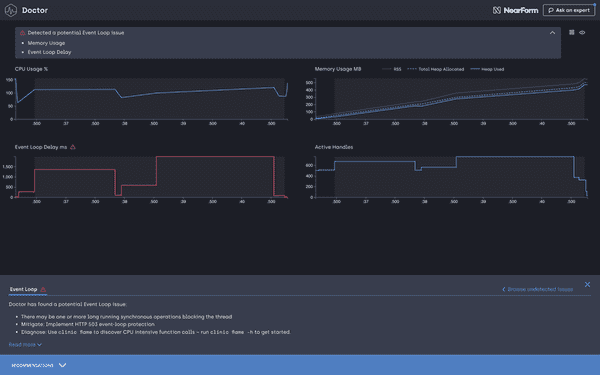Select the Event Loop tab
This screenshot has width=600, height=375.
28,289
